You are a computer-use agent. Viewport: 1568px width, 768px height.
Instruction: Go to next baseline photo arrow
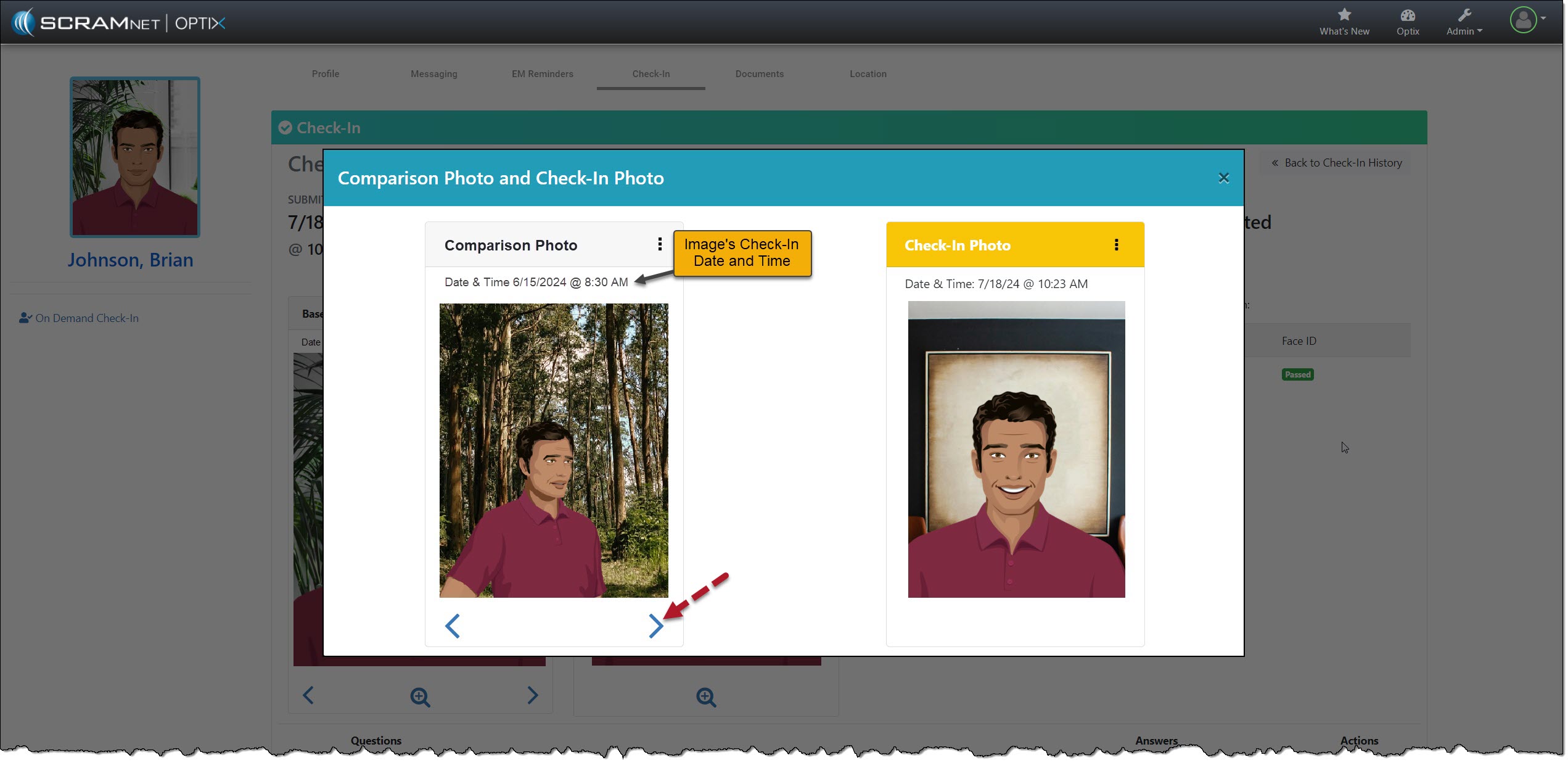(532, 695)
